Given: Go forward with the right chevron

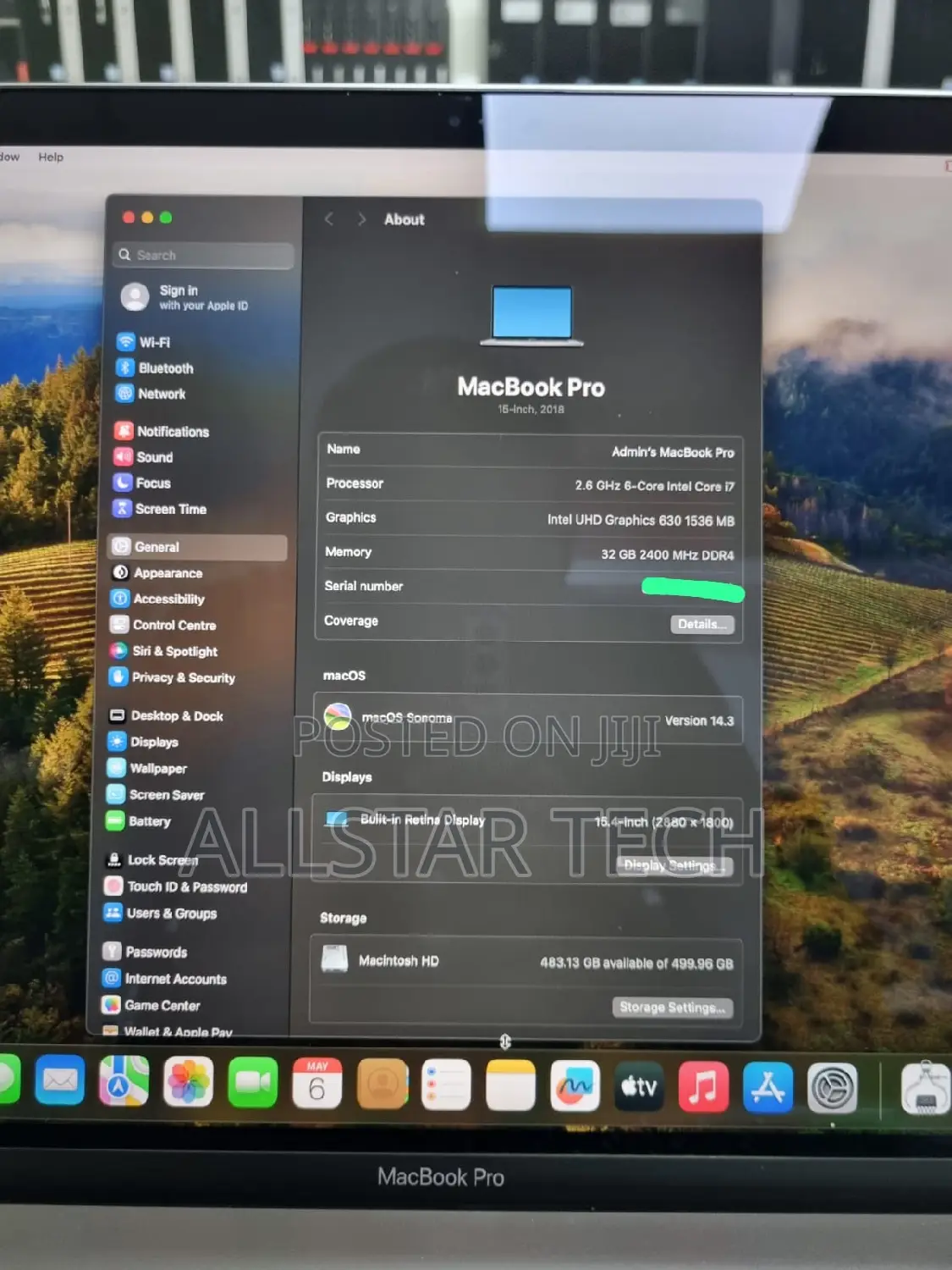Looking at the screenshot, I should pos(361,219).
